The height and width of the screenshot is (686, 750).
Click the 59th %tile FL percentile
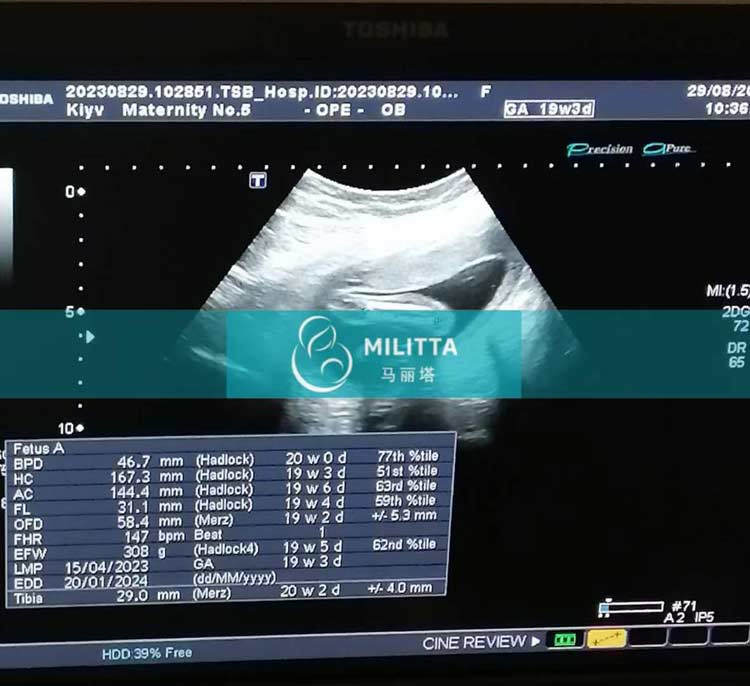[x=405, y=500]
